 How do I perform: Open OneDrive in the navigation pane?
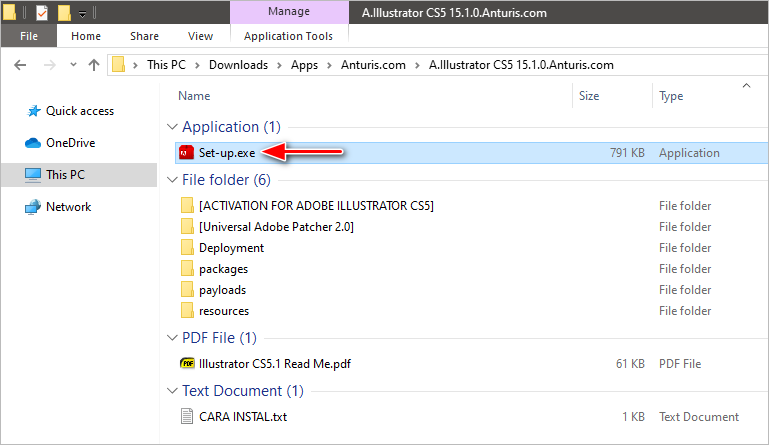coord(70,143)
